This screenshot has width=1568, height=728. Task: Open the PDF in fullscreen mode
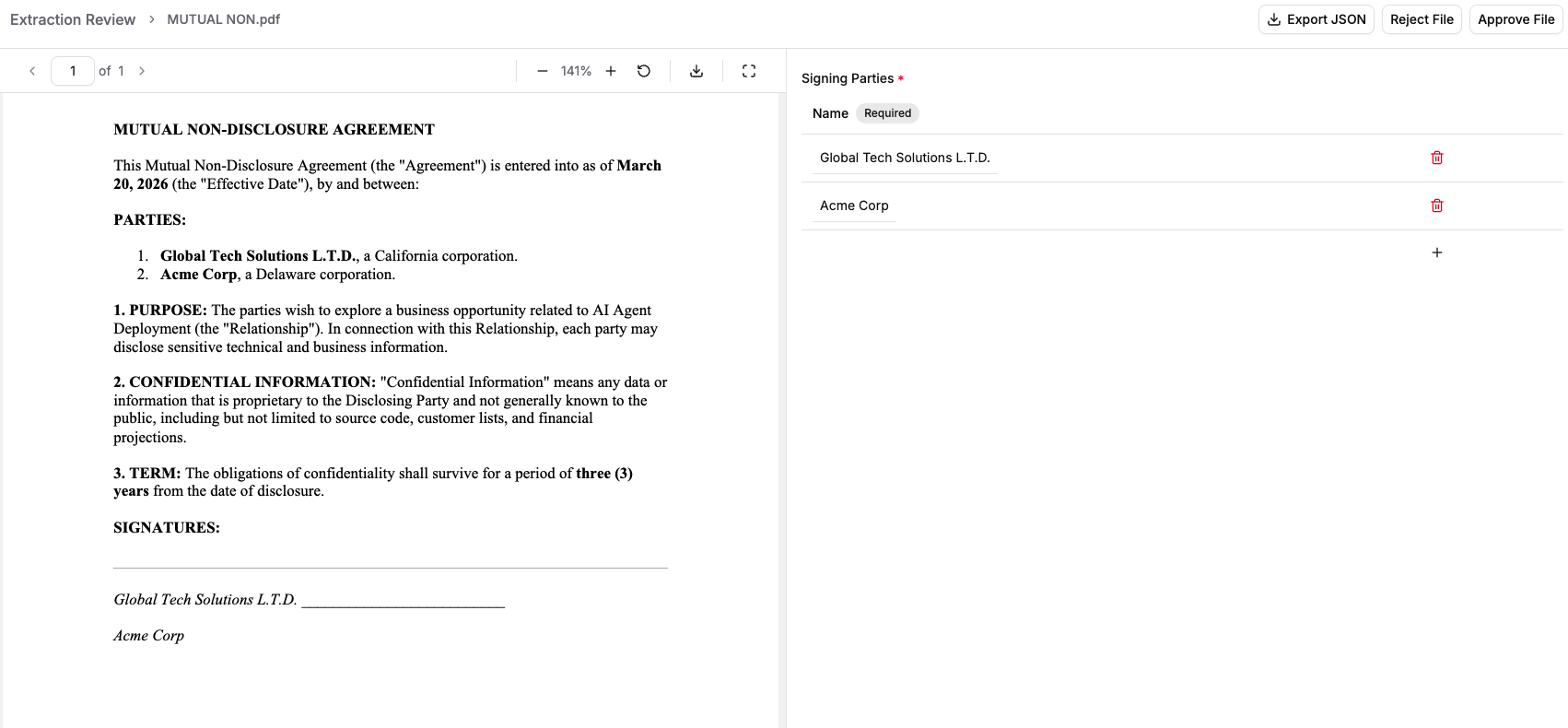pos(749,71)
